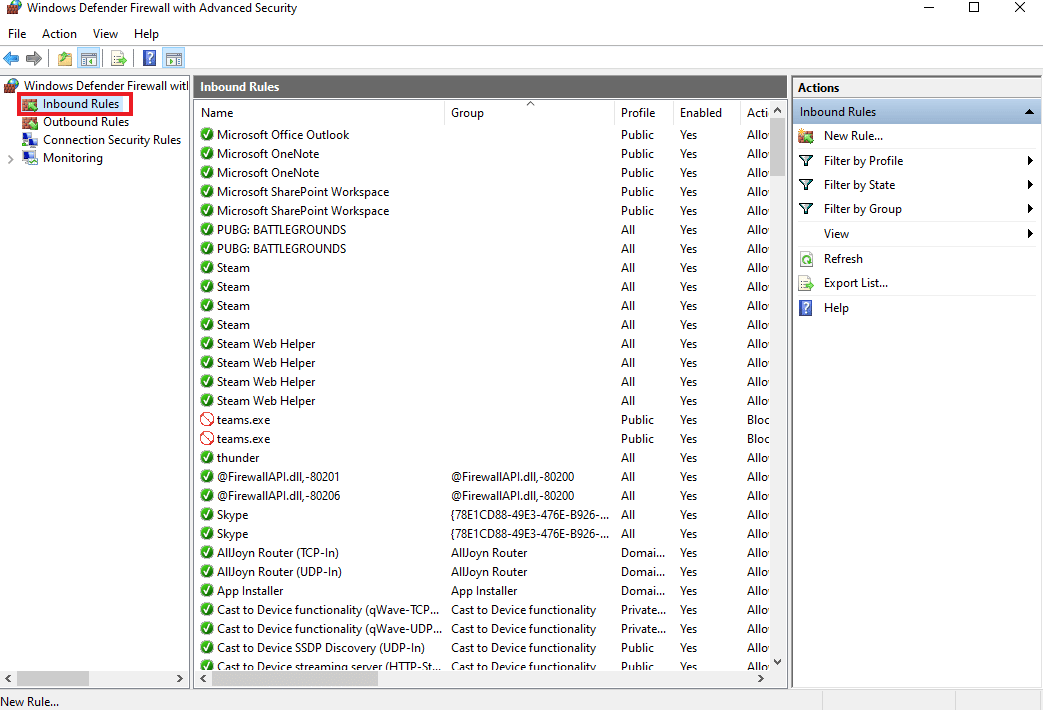Viewport: 1043px width, 710px height.
Task: Toggle Show/Hide Action Pane toolbar icon
Action: [174, 59]
